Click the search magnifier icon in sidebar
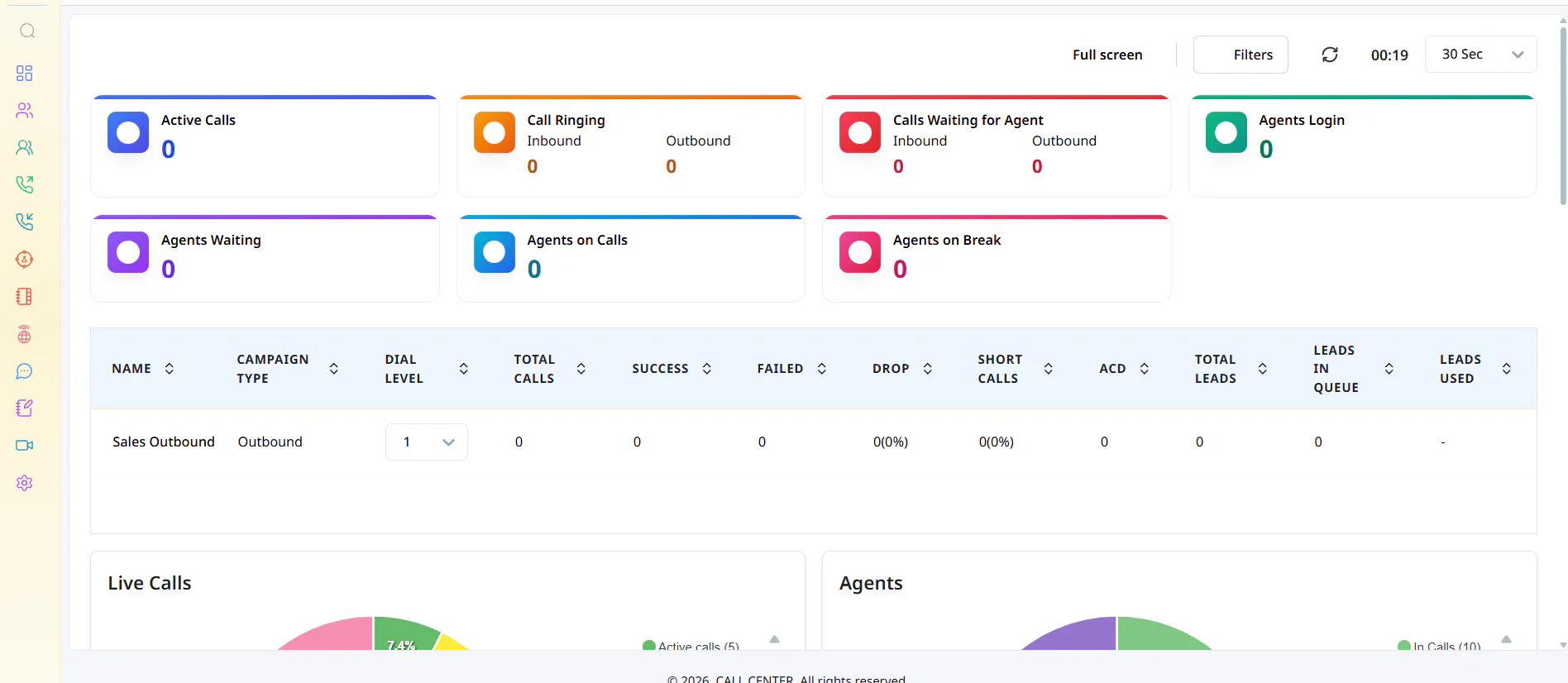Viewport: 1568px width, 683px height. tap(27, 31)
